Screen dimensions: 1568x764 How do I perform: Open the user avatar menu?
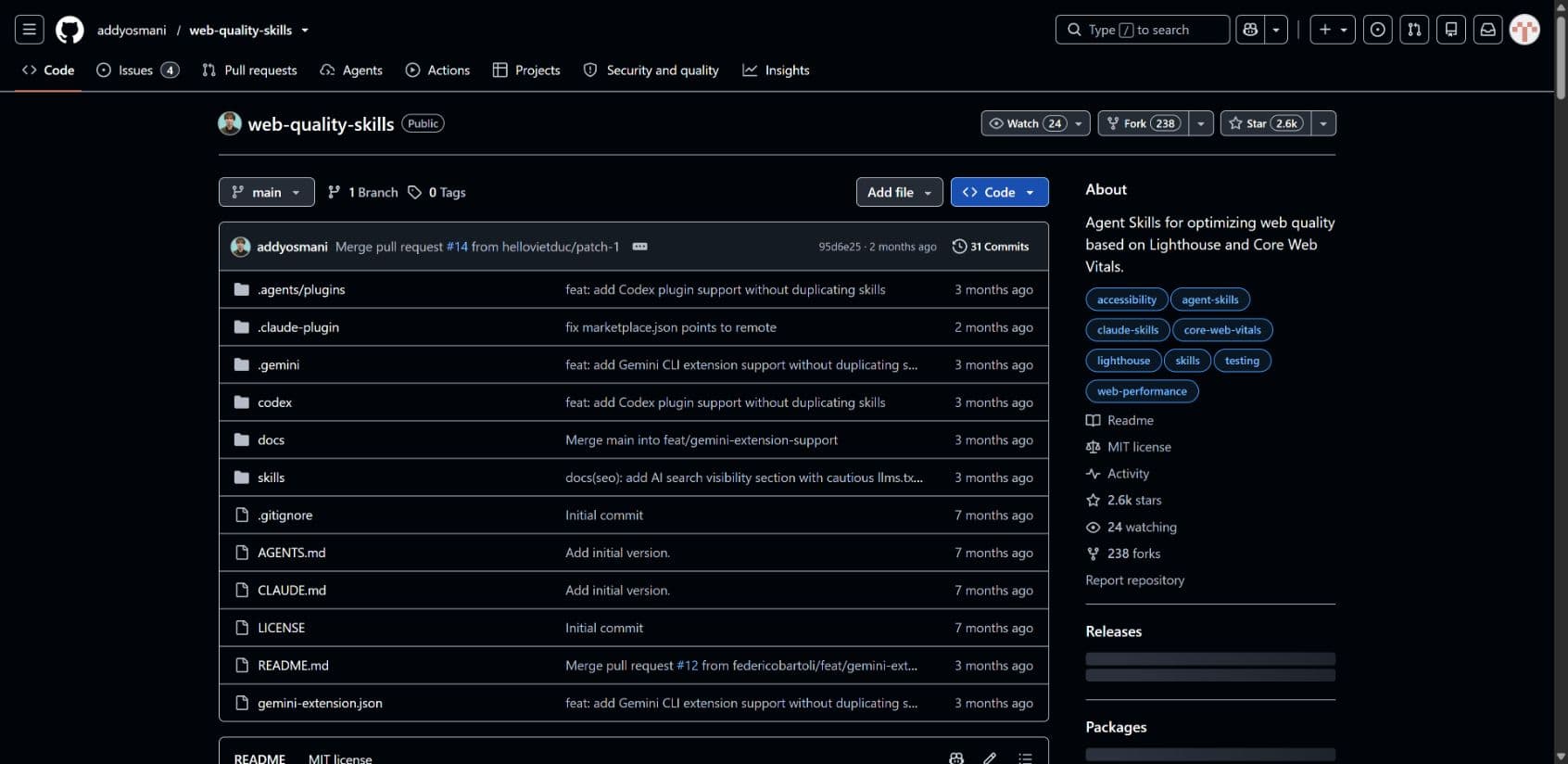[1524, 30]
